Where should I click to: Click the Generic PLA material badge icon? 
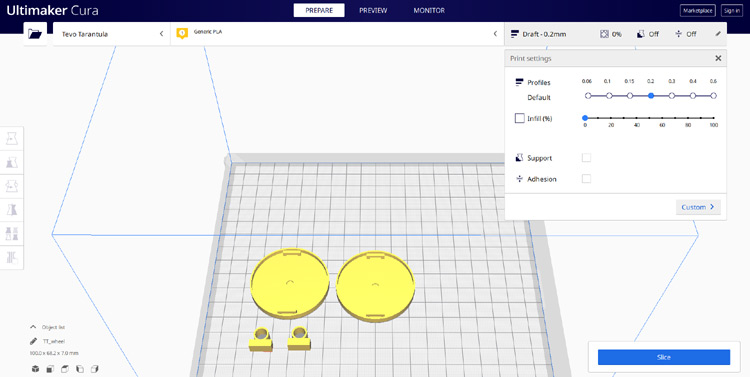click(182, 33)
